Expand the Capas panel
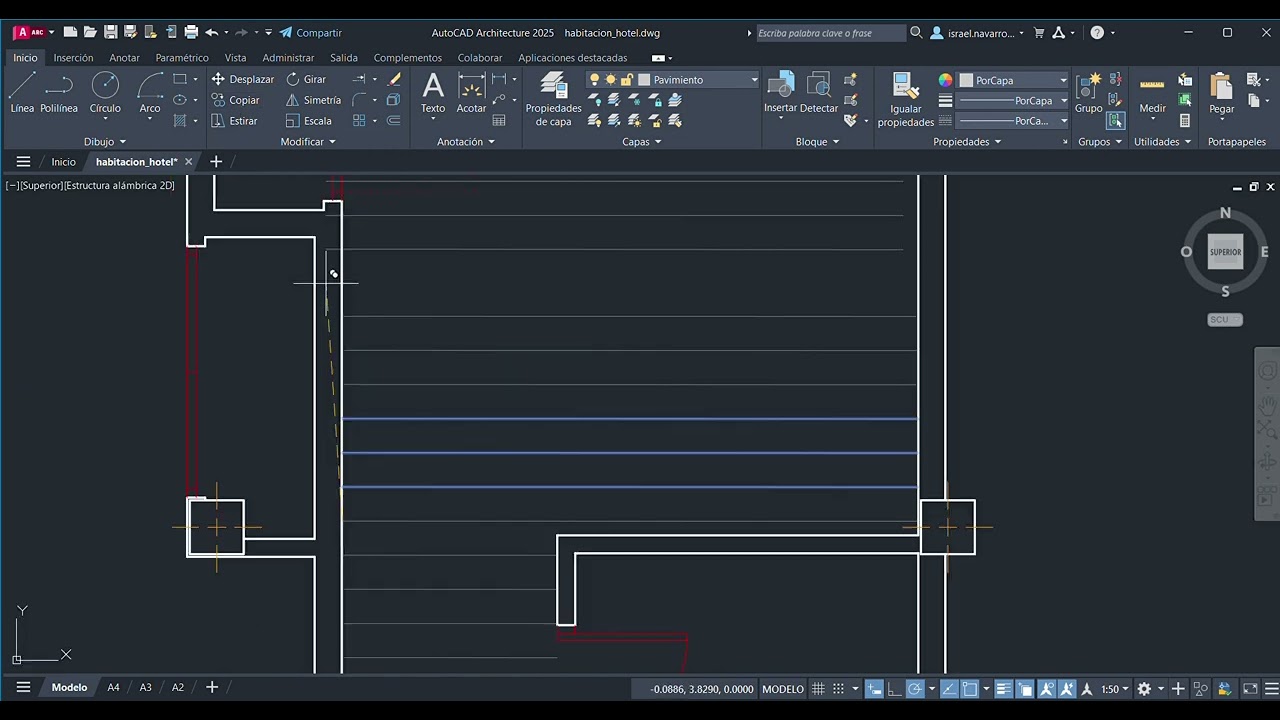 point(641,142)
